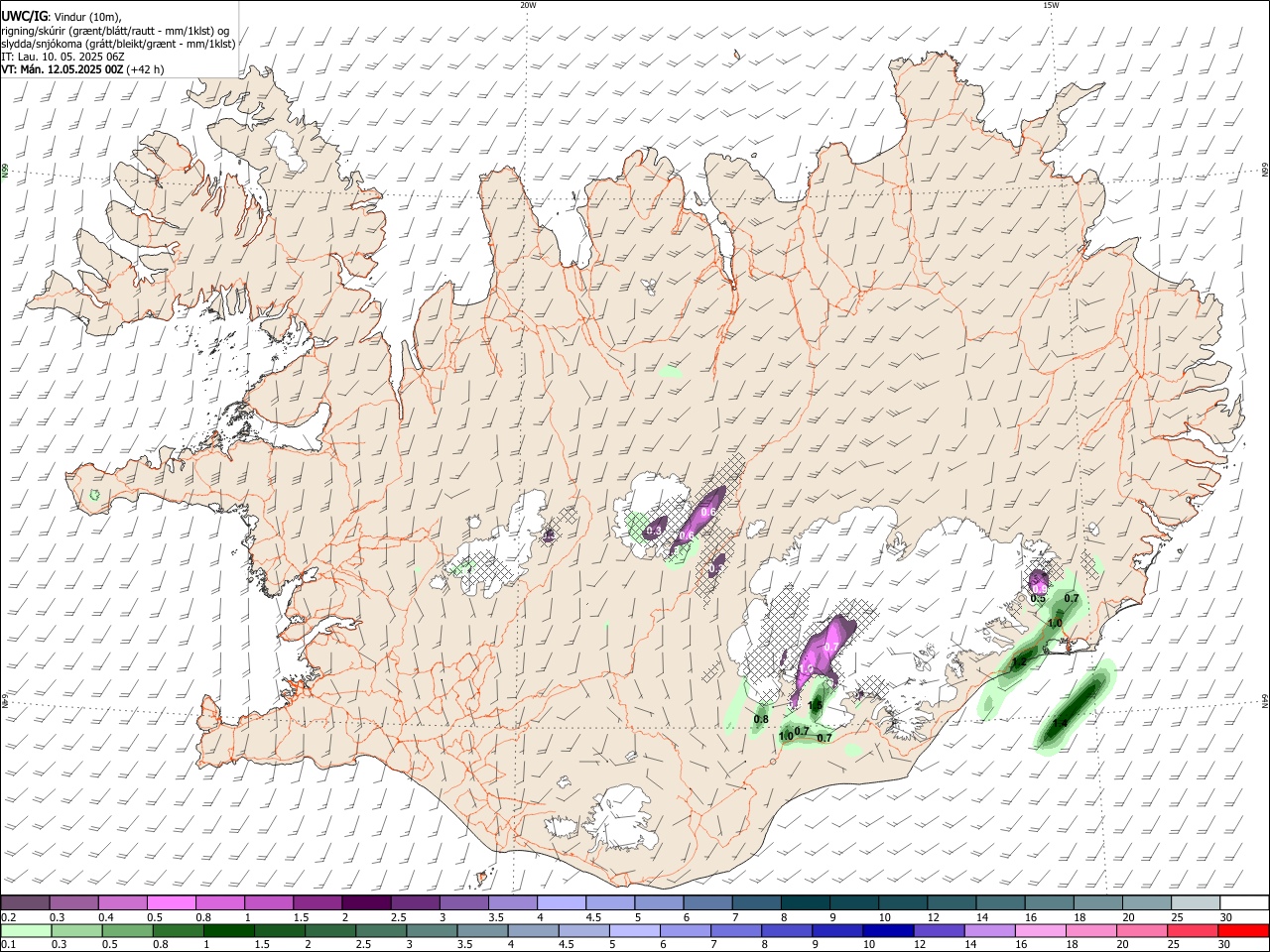The height and width of the screenshot is (952, 1270).
Task: Click the bright red 30 swatch in the lower legend
Action: (1244, 930)
